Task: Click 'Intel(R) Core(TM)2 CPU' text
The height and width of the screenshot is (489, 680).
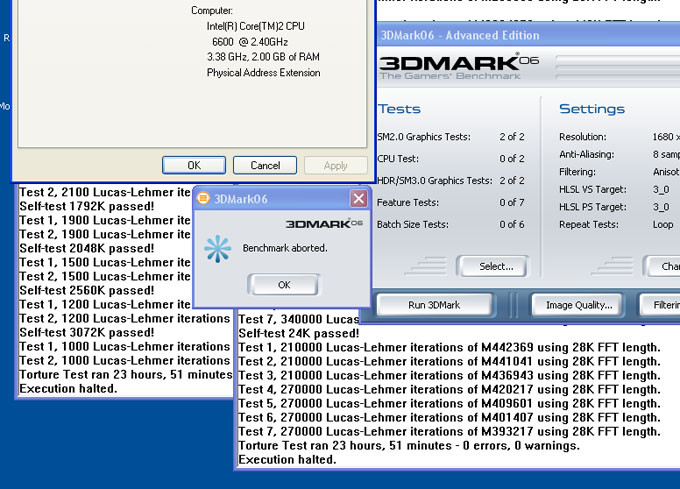Action: [255, 26]
